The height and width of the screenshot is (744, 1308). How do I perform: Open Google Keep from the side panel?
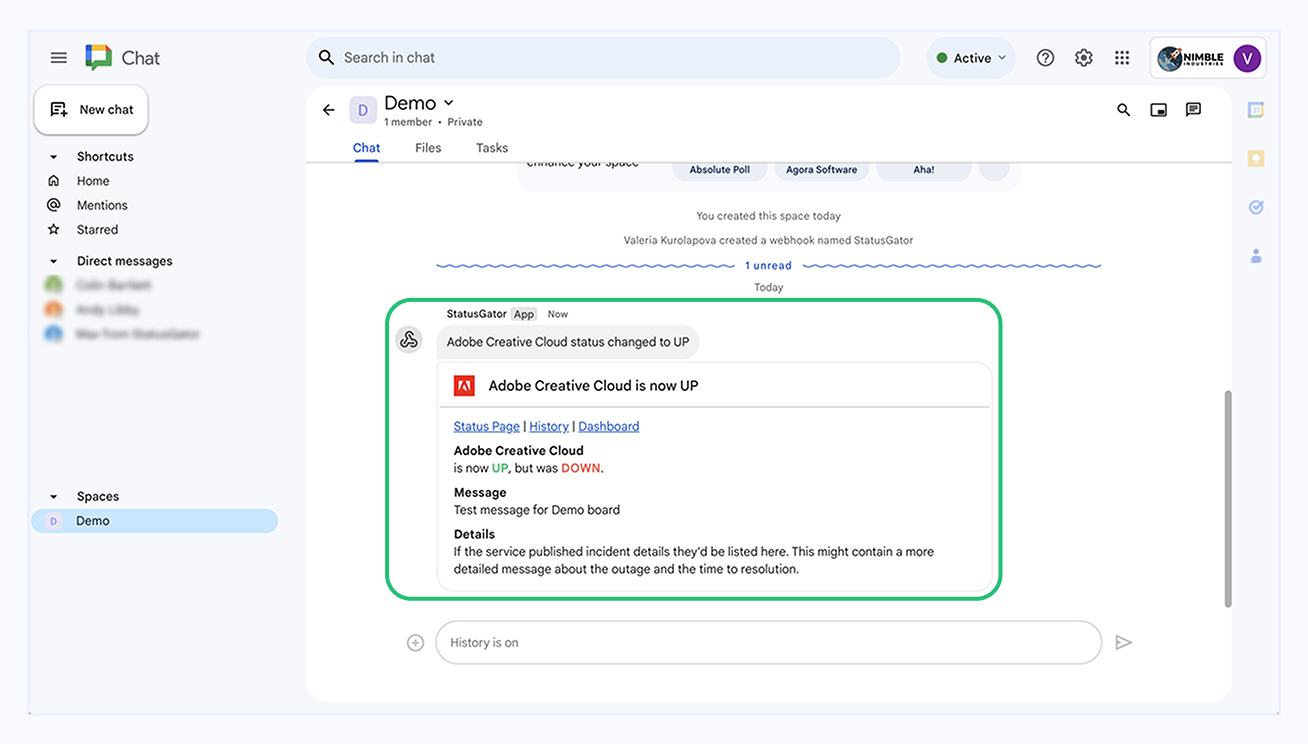[x=1256, y=158]
